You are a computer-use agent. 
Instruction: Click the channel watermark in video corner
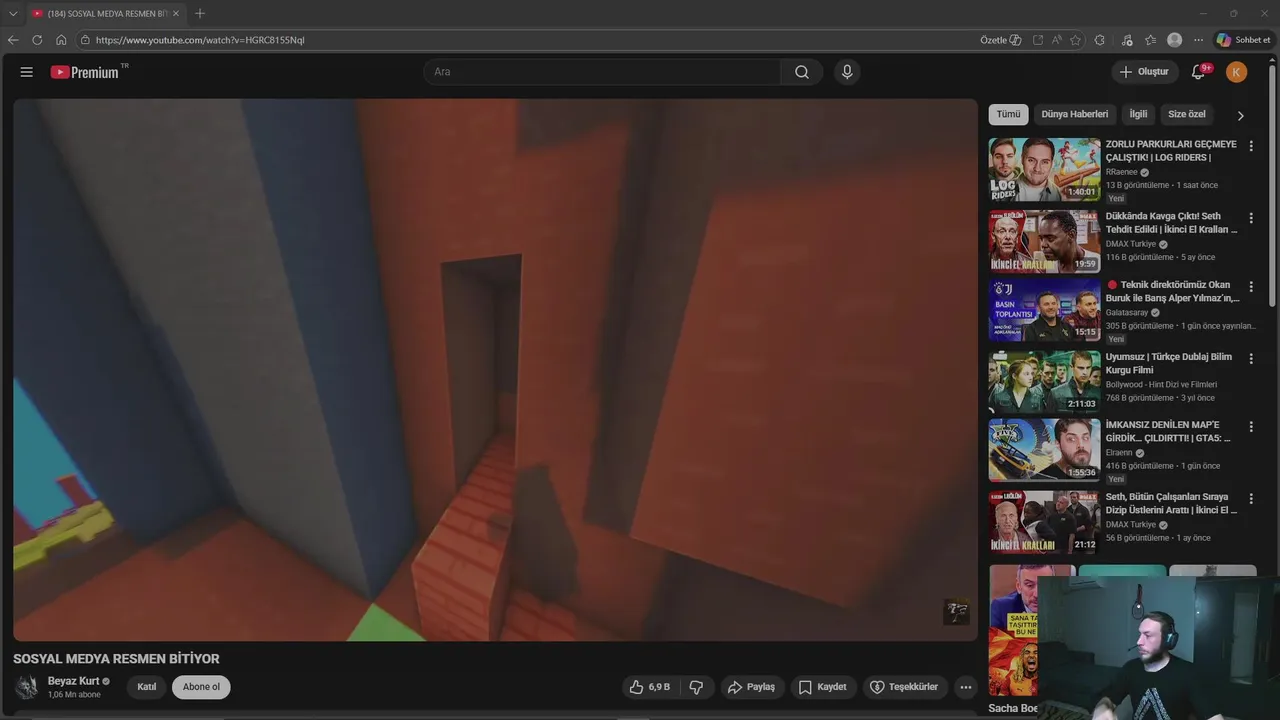pos(957,612)
